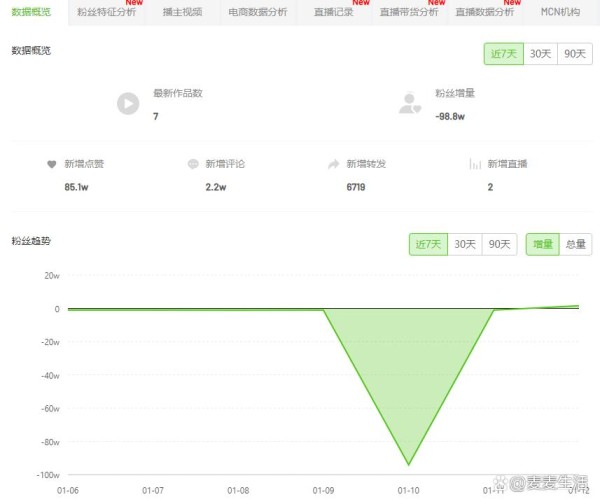Click the 新增点赞 value 85.1w
Viewport: 600px width, 504px height.
(x=77, y=187)
